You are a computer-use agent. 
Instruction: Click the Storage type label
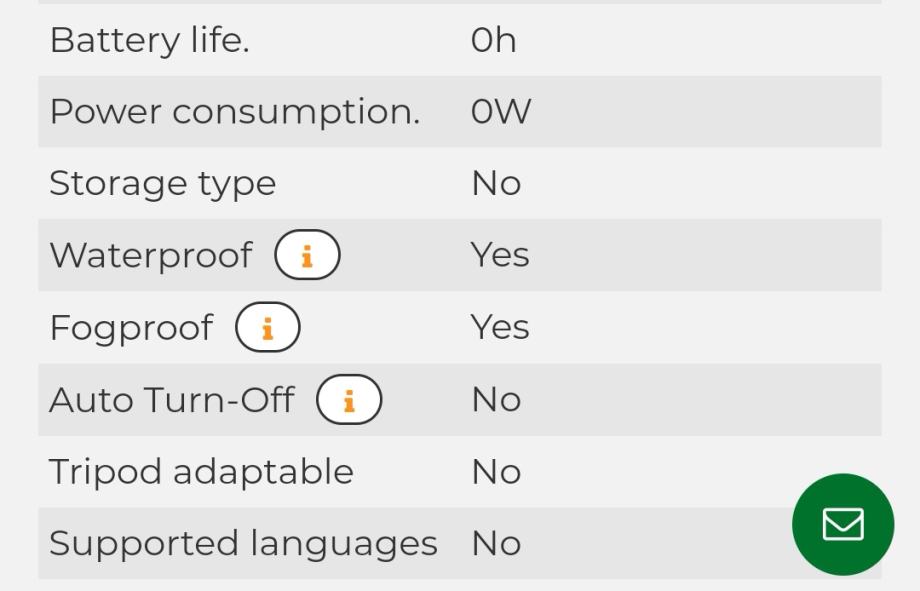(x=162, y=184)
